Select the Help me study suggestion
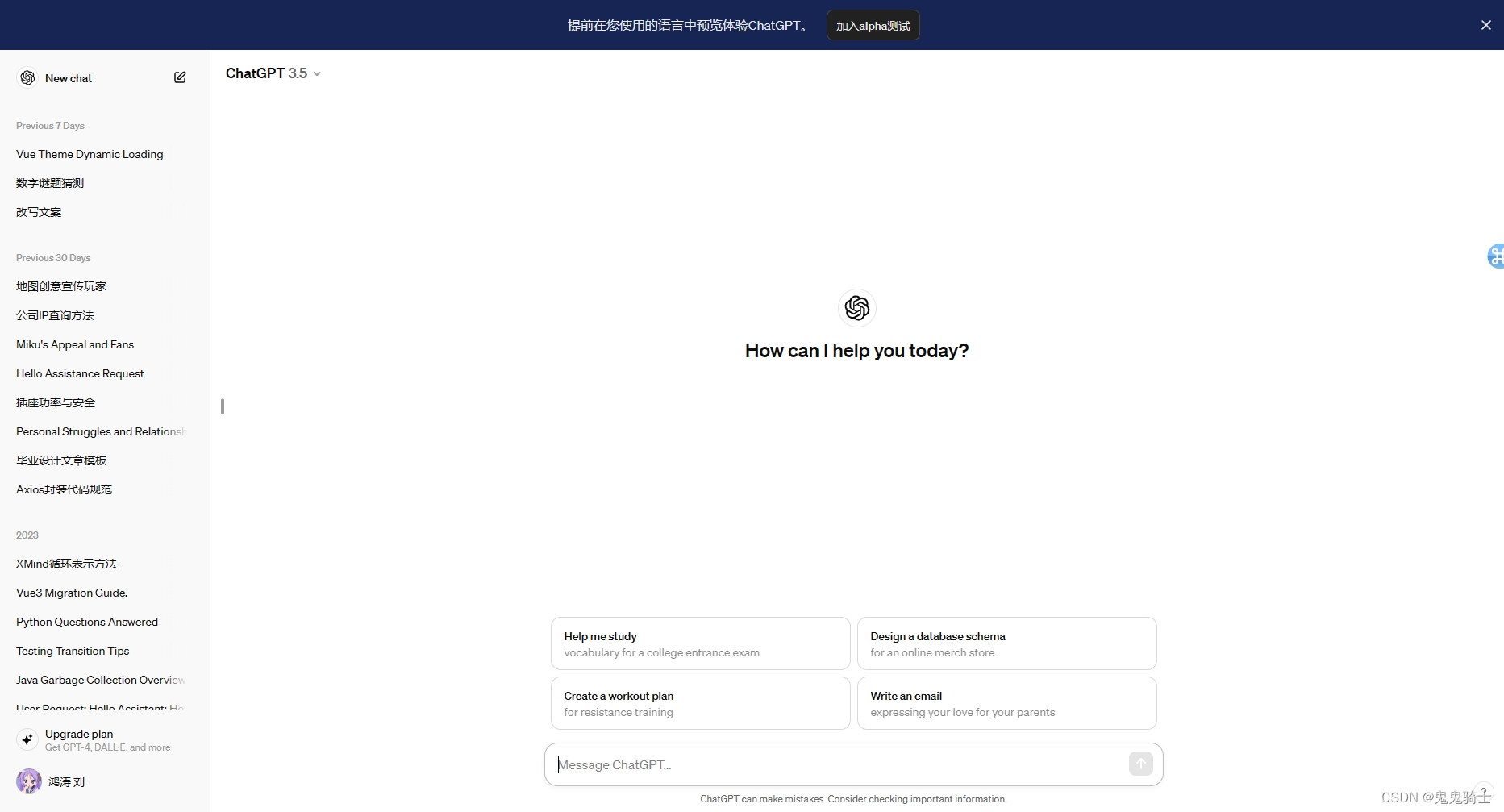Viewport: 1504px width, 812px height. tap(700, 643)
